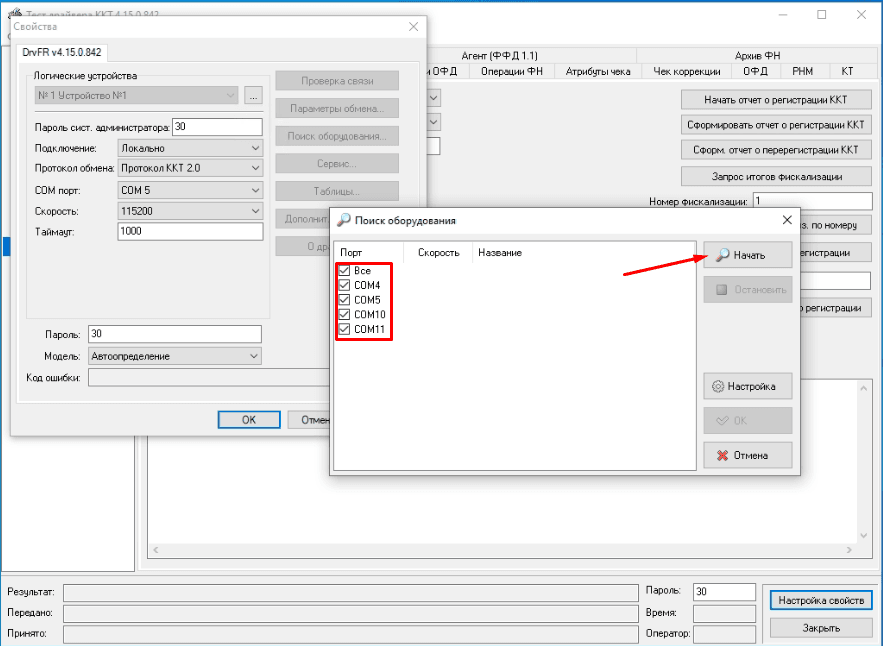Click the Настройка button with gear icon

(x=747, y=386)
